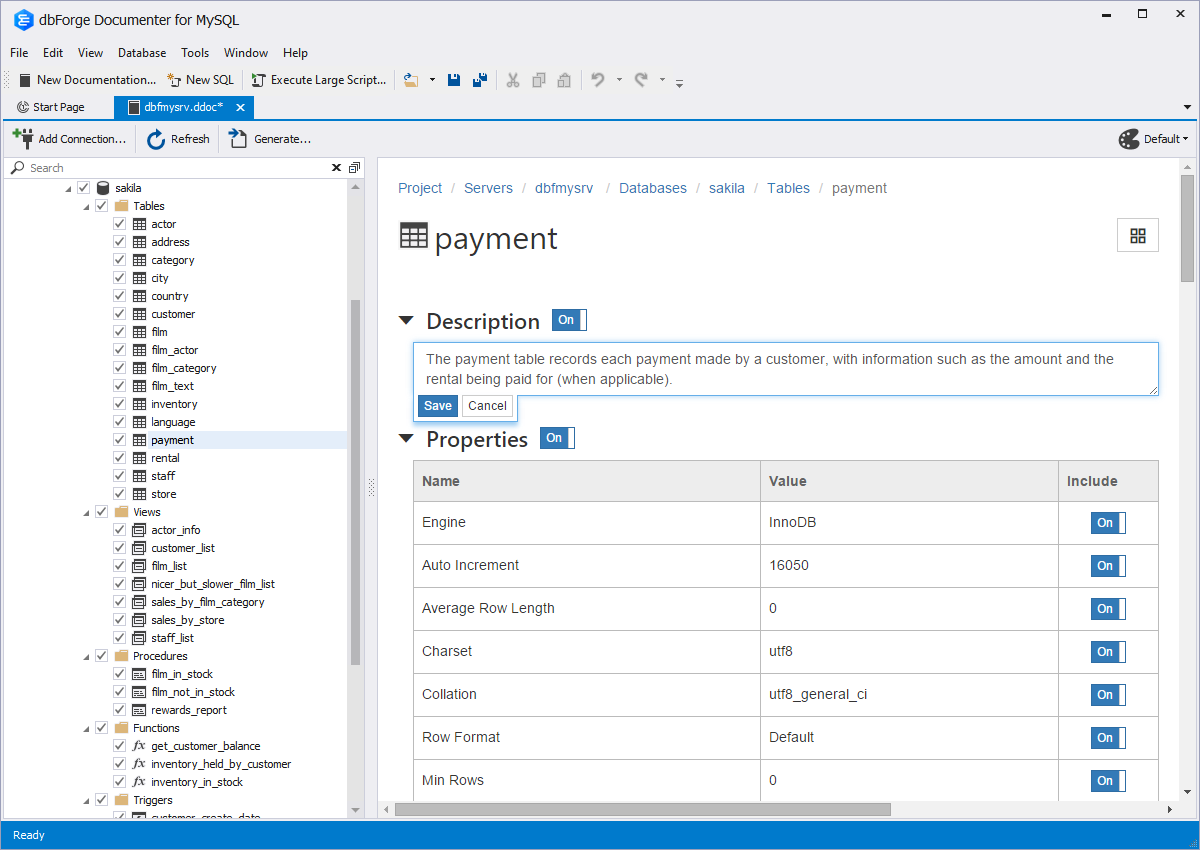Toggle Include switch for Collation row

point(1108,695)
